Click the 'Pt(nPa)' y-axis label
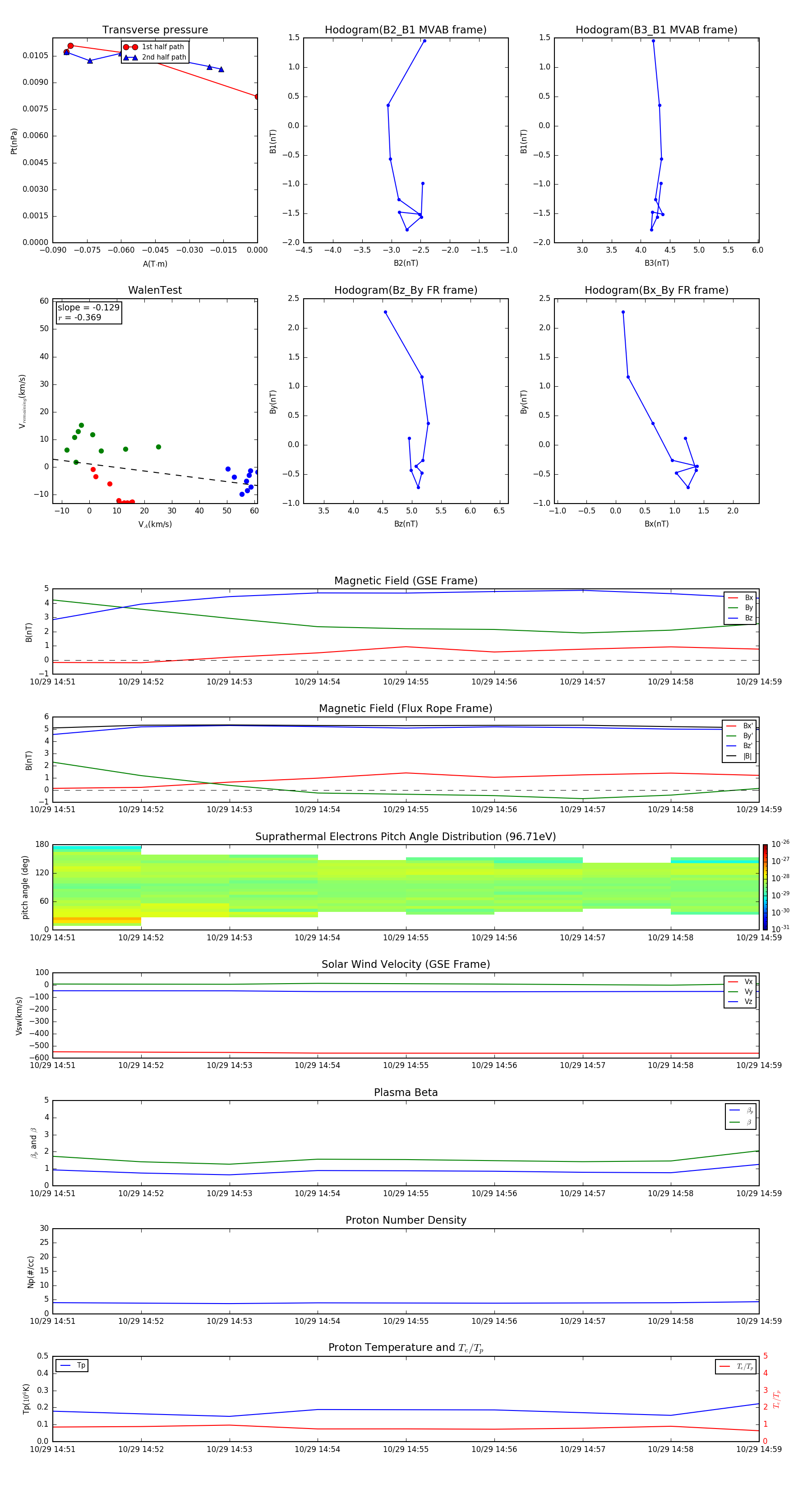This screenshot has height=1489, width=812. point(14,141)
